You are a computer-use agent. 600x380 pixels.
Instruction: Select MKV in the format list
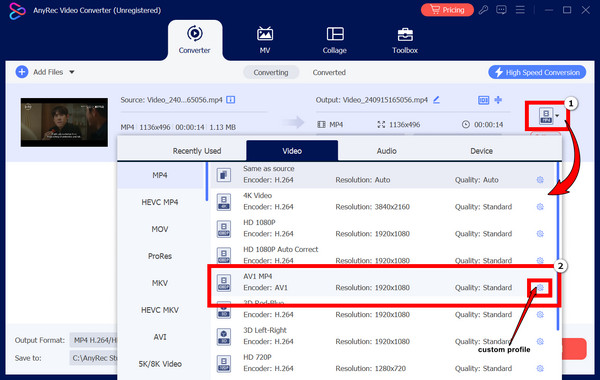tap(160, 283)
